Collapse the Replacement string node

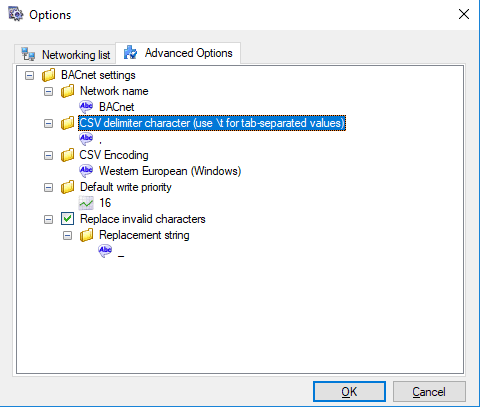[x=68, y=236]
